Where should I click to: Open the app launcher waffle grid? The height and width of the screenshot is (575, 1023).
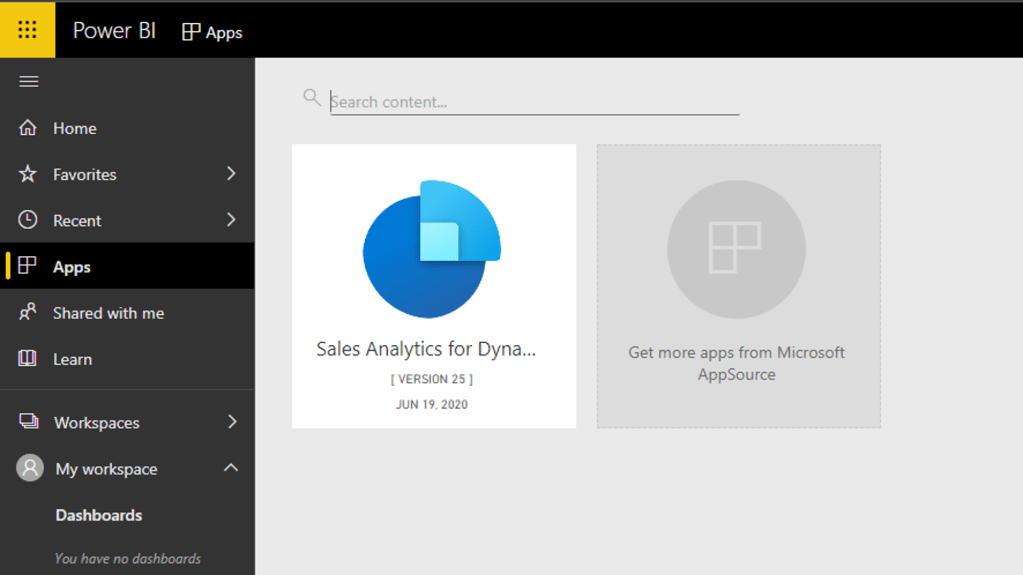click(27, 30)
